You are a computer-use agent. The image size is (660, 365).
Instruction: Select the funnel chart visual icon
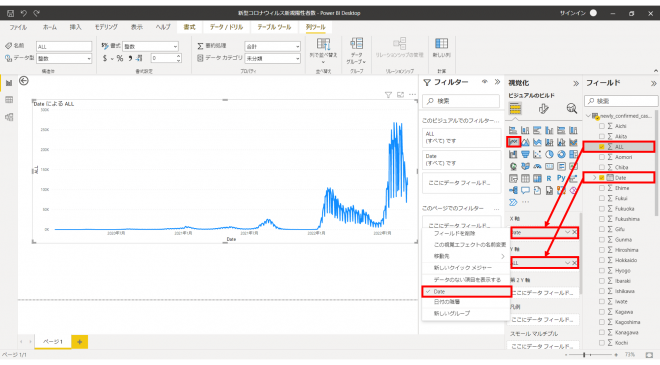pos(525,155)
